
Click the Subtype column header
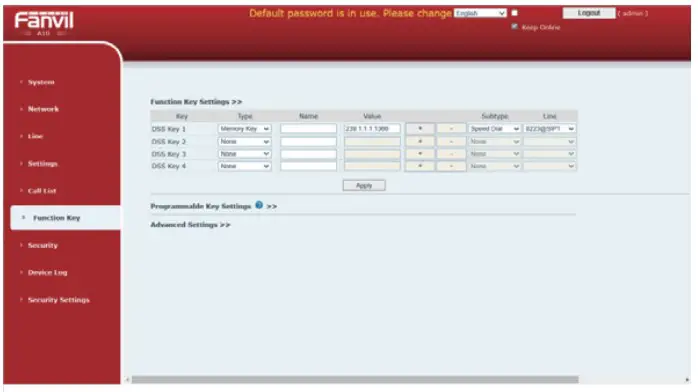(x=495, y=116)
